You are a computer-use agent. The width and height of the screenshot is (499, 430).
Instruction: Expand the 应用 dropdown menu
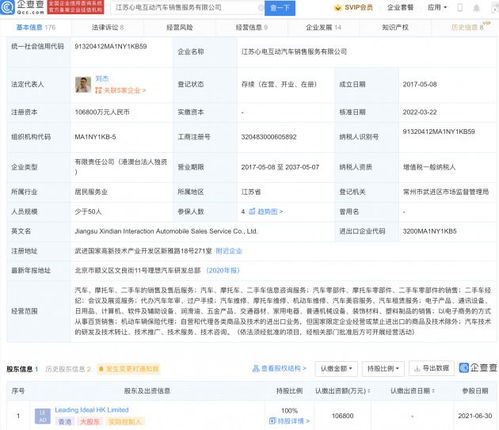437,7
